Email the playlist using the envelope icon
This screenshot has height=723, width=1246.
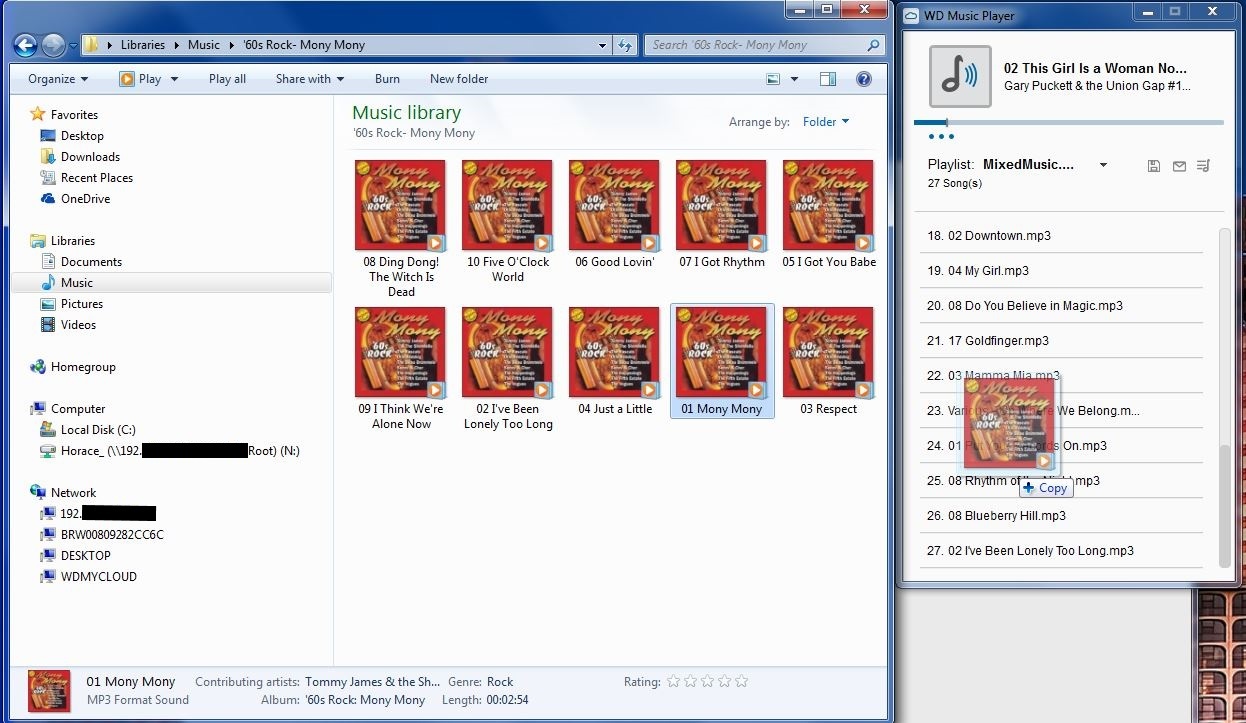click(1179, 166)
